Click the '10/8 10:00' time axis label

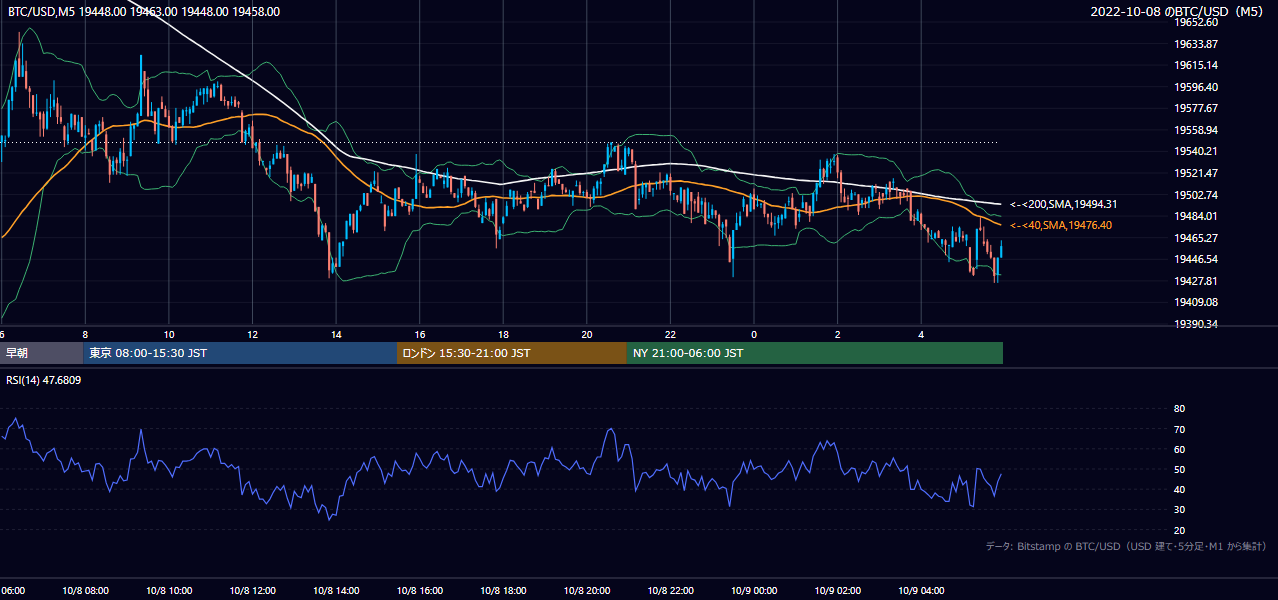[169, 591]
